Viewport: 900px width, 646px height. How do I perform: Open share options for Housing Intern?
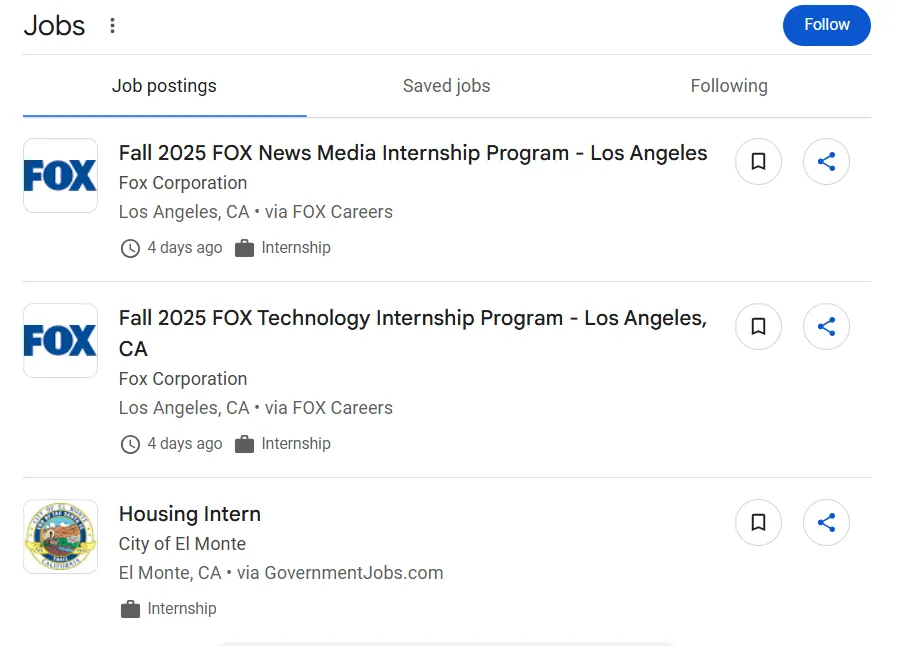[x=826, y=522]
